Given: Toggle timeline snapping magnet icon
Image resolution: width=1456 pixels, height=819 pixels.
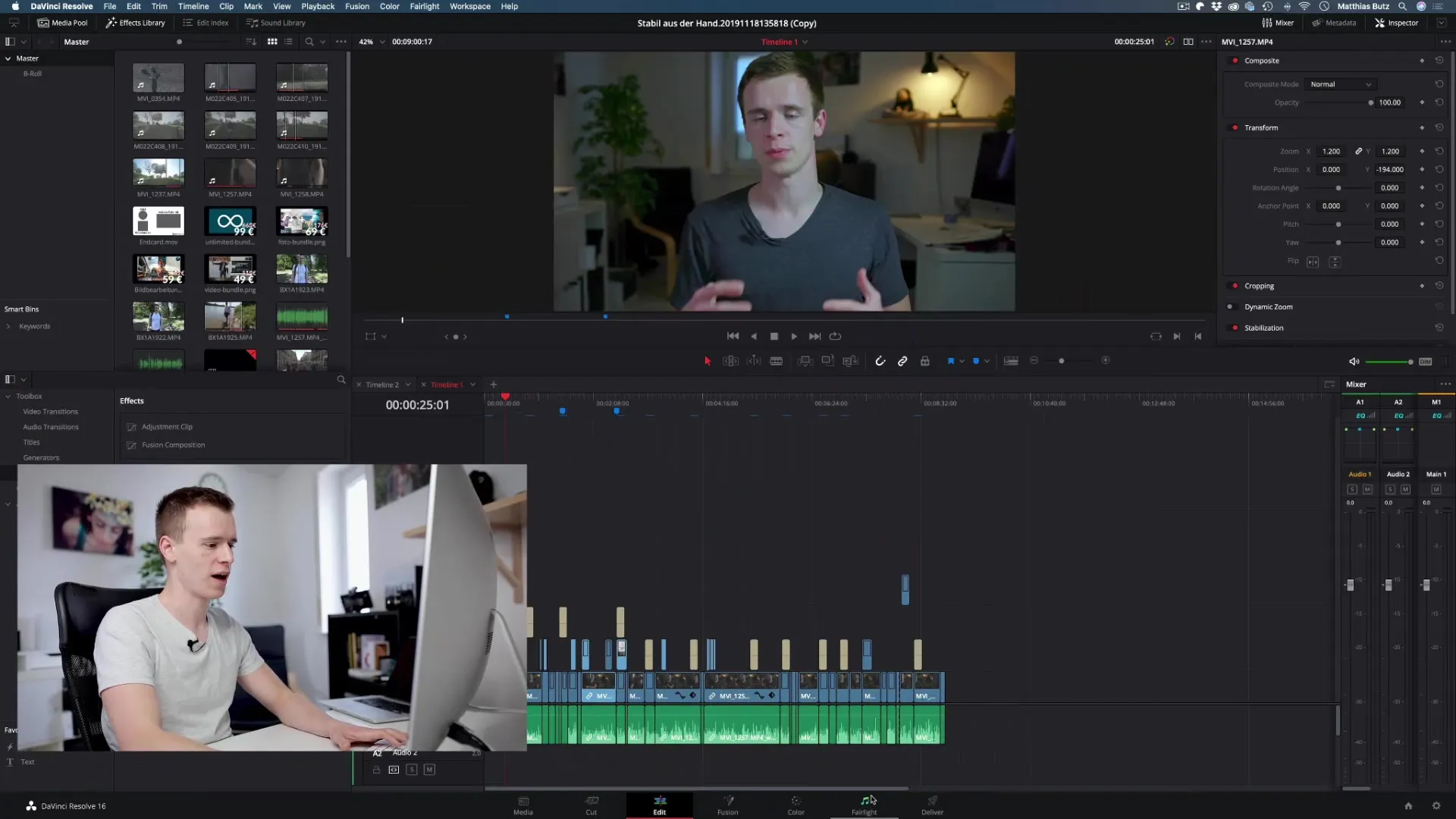Looking at the screenshot, I should tap(880, 361).
